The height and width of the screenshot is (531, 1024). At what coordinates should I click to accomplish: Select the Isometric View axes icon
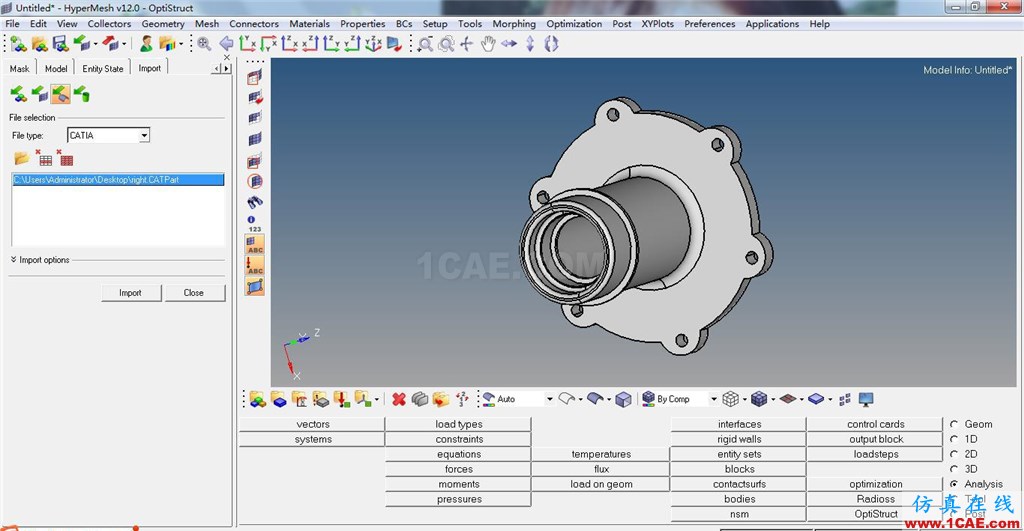coord(373,44)
